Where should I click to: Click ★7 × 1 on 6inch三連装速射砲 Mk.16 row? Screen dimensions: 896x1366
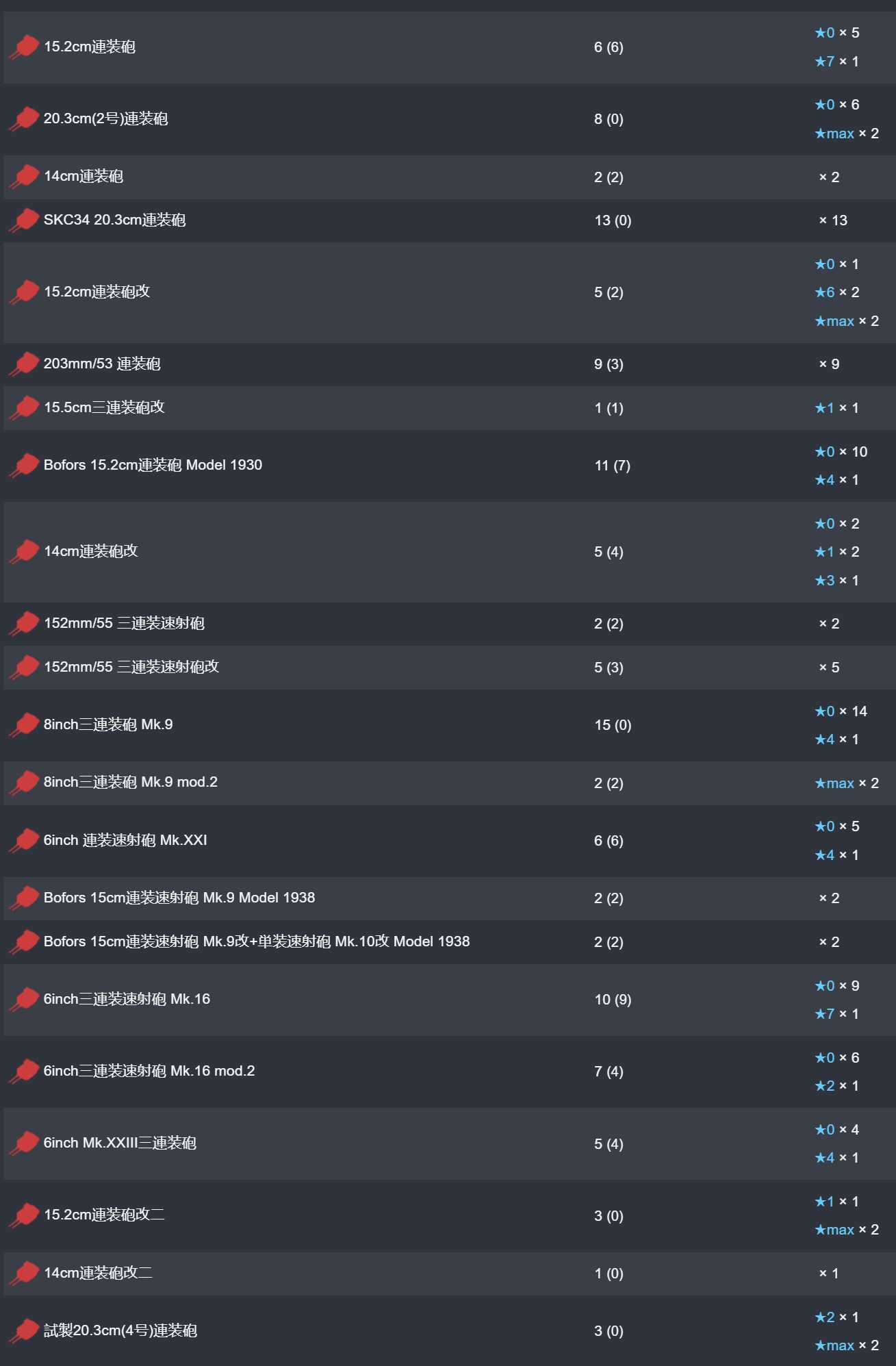coord(836,1014)
